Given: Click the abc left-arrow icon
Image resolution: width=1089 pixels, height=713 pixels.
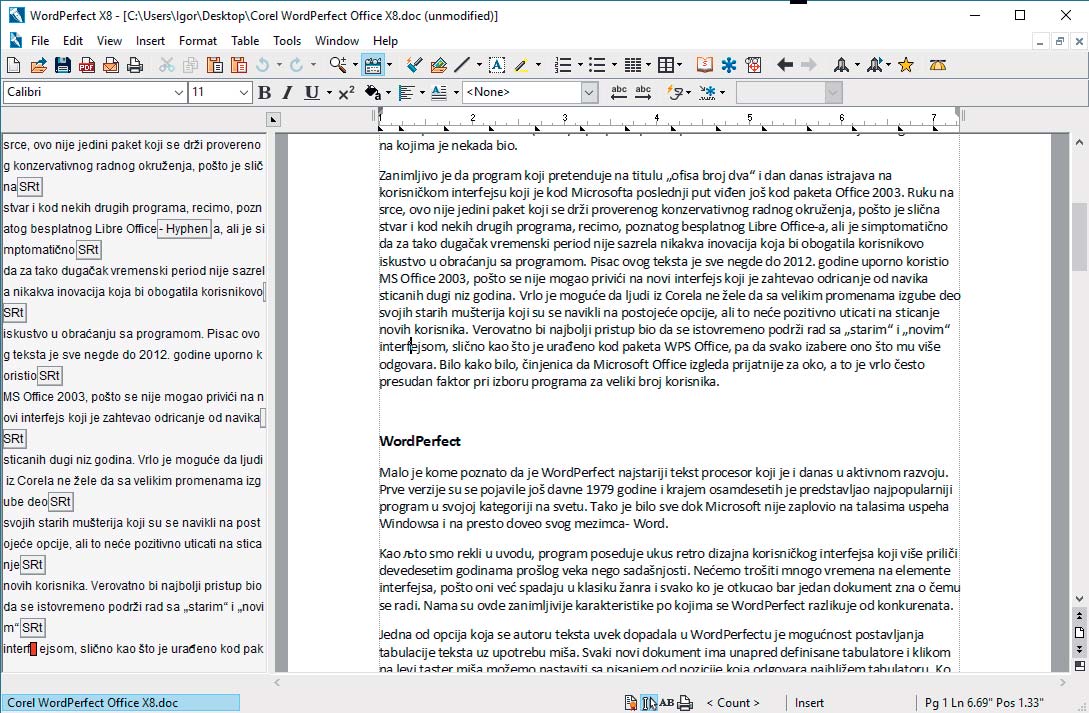Looking at the screenshot, I should 619,92.
